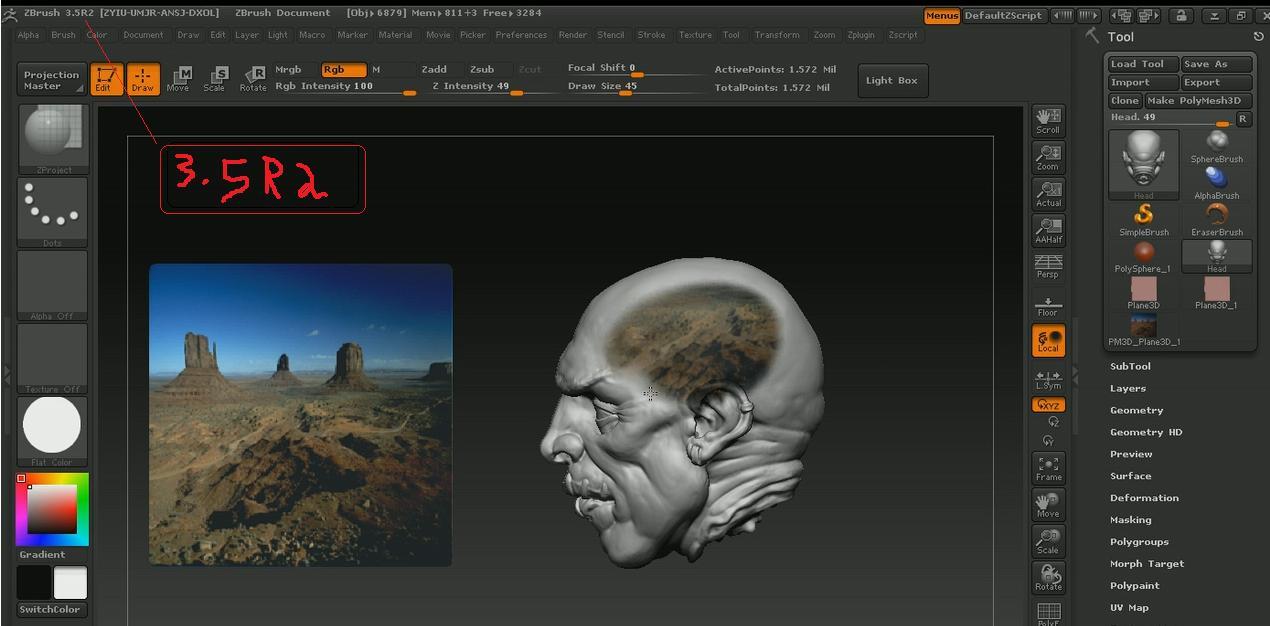Toggle the Local transformations button
The height and width of the screenshot is (626, 1270).
[x=1048, y=341]
